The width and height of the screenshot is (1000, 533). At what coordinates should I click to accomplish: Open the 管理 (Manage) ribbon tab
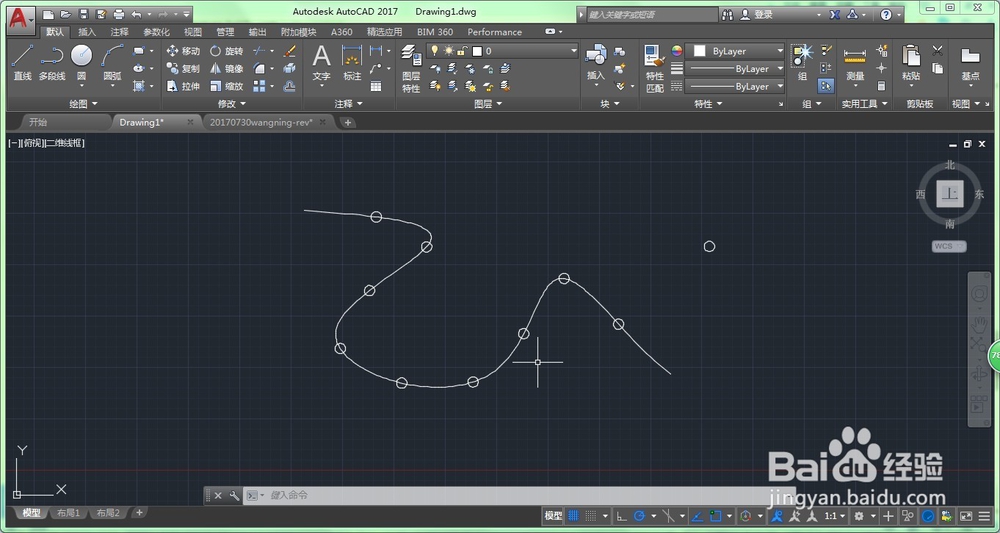pyautogui.click(x=225, y=32)
